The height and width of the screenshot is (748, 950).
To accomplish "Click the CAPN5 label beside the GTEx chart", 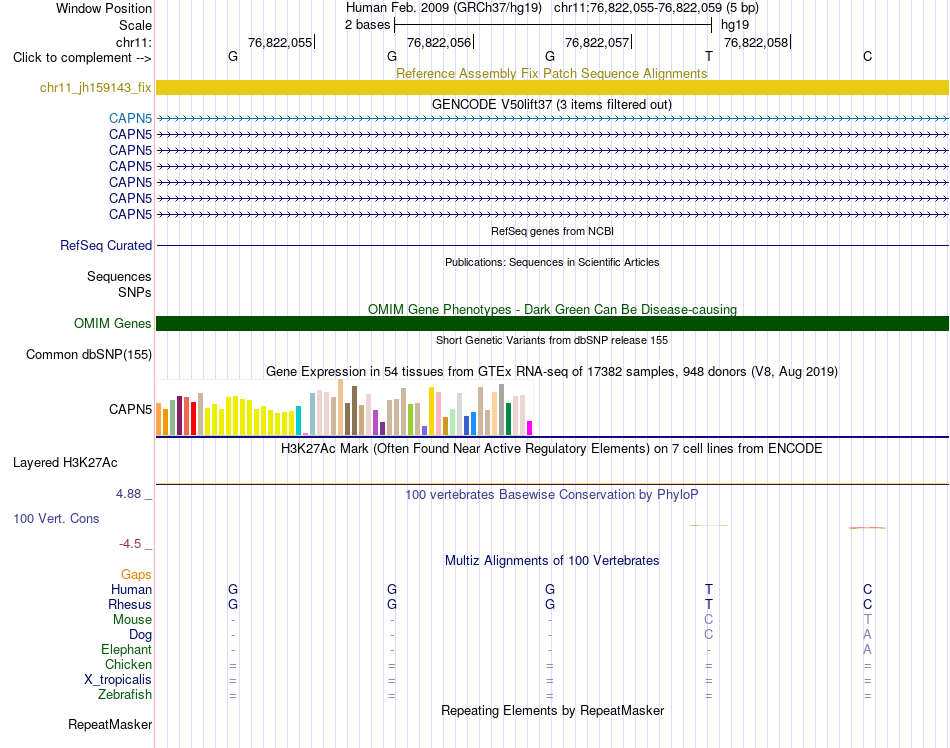I will 130,409.
